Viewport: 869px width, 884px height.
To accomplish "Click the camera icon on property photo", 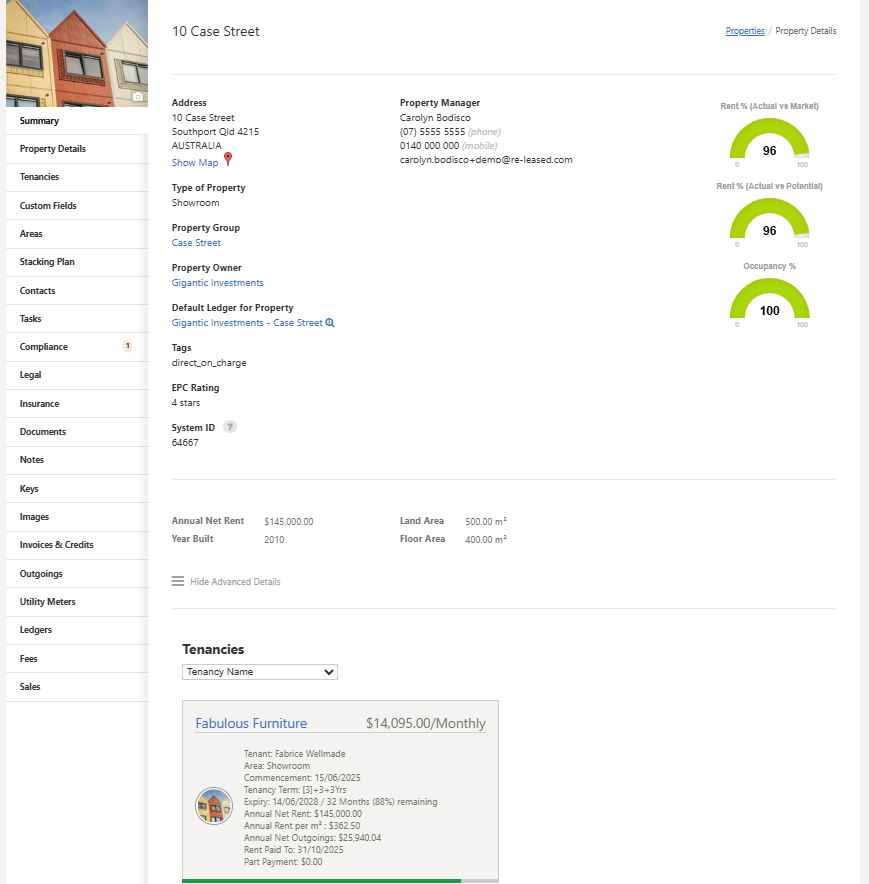I will point(138,97).
